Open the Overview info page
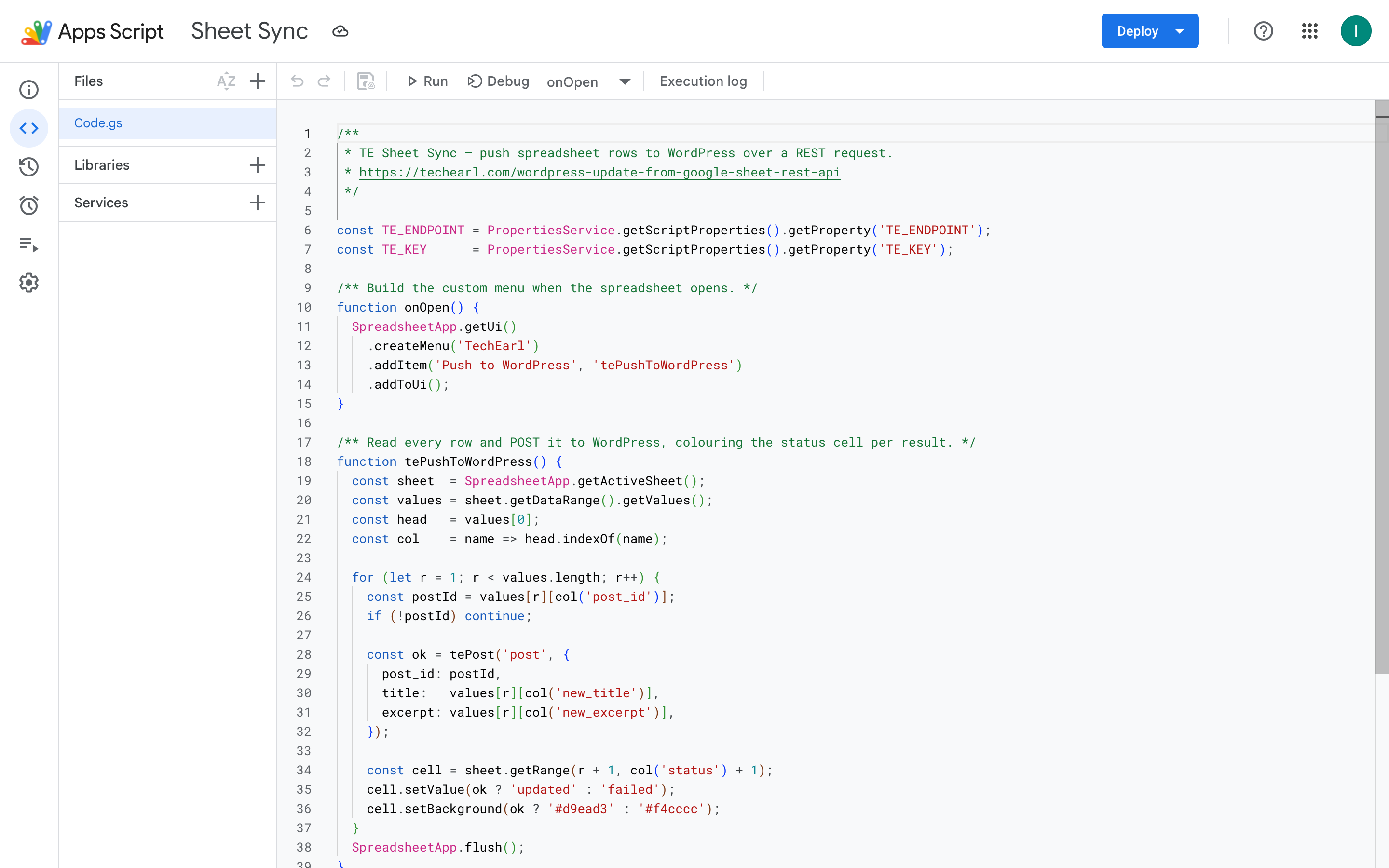The height and width of the screenshot is (868, 1389). [29, 90]
